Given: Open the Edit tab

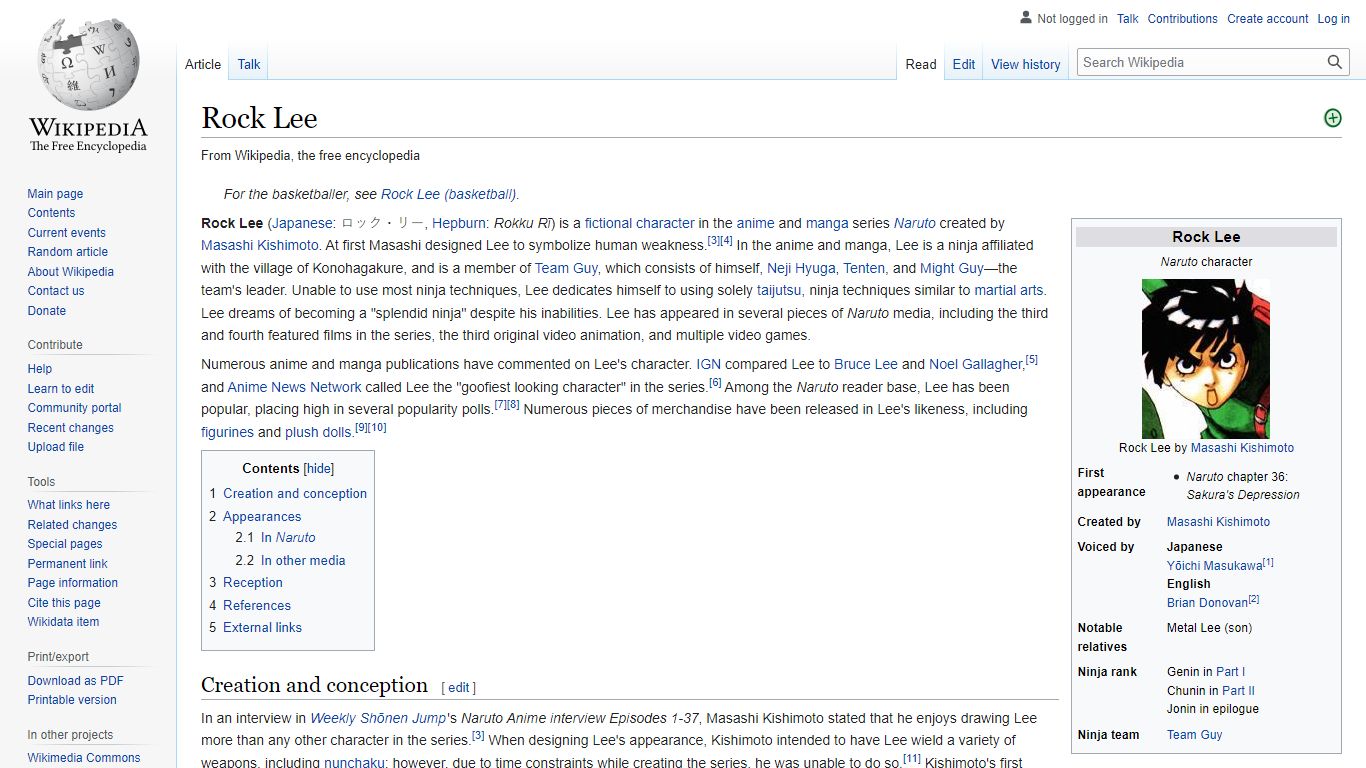Looking at the screenshot, I should click(x=964, y=64).
